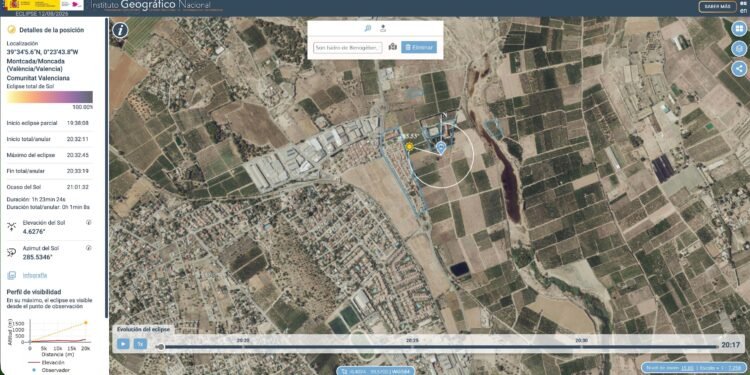Click the timeline slider handle
This screenshot has width=750, height=375.
pos(161,347)
